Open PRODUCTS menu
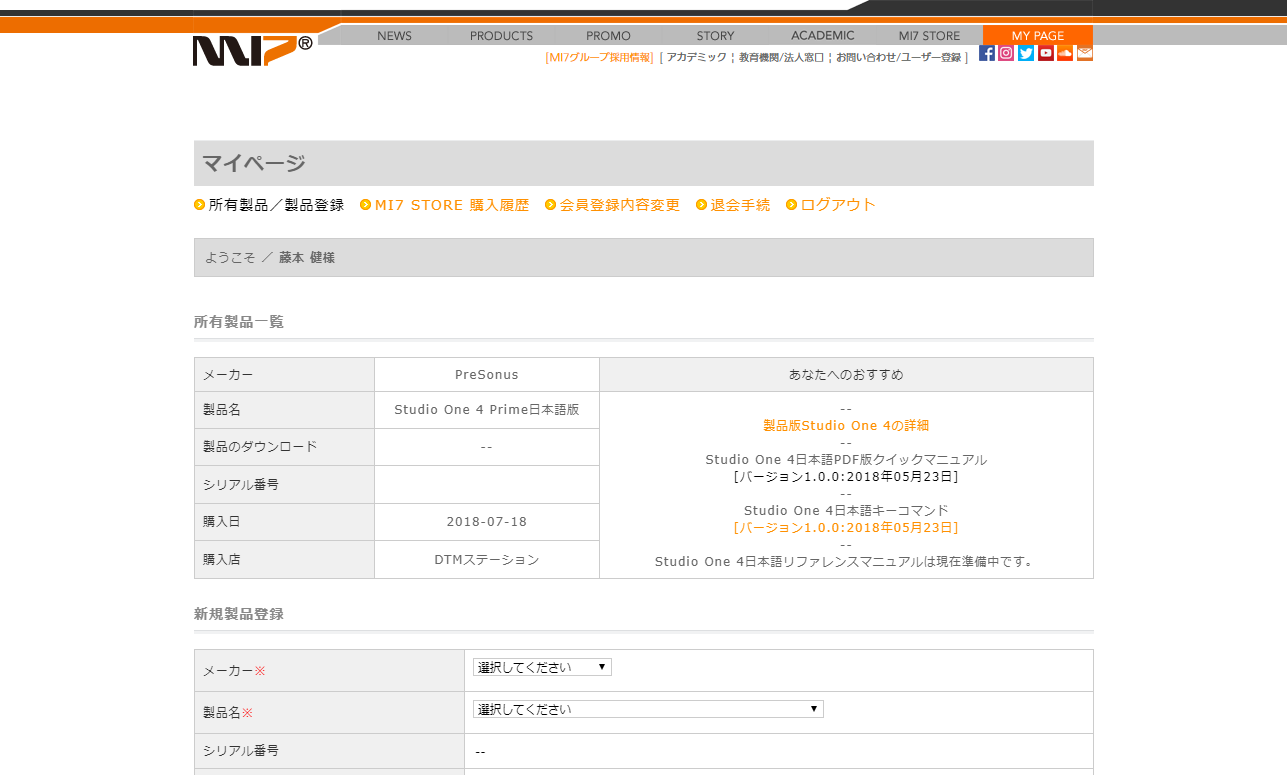This screenshot has width=1287, height=775. [501, 35]
